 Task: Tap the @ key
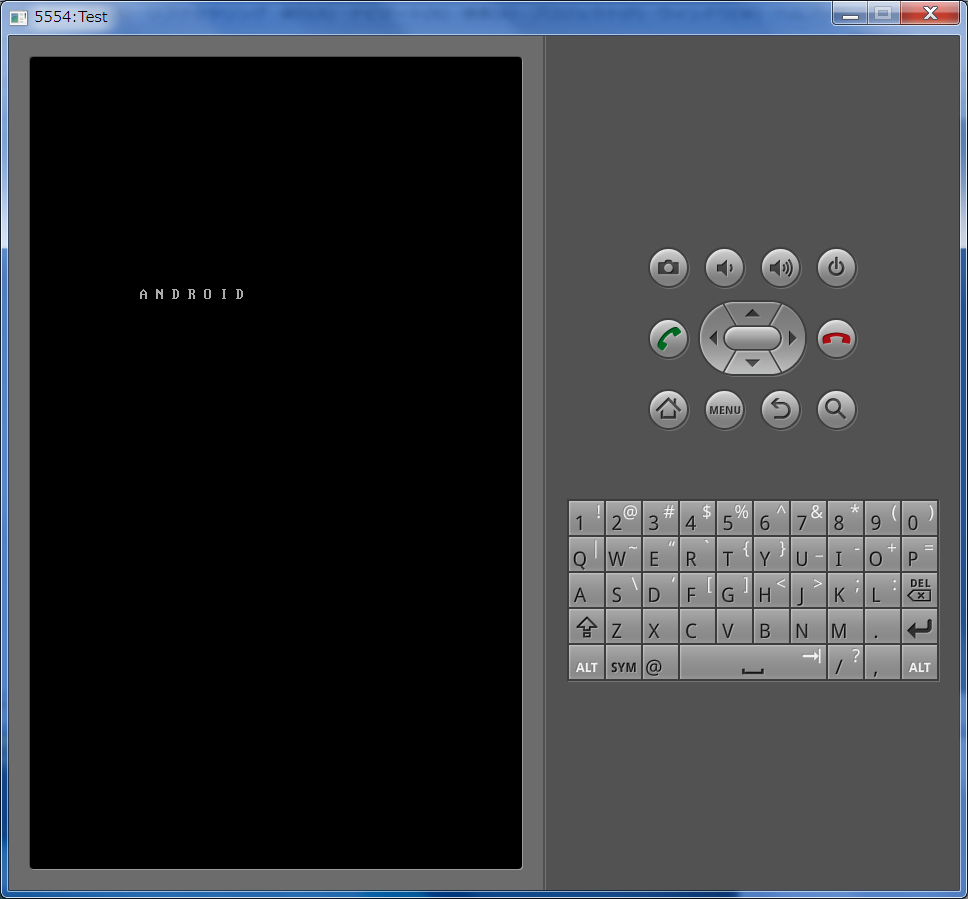660,663
